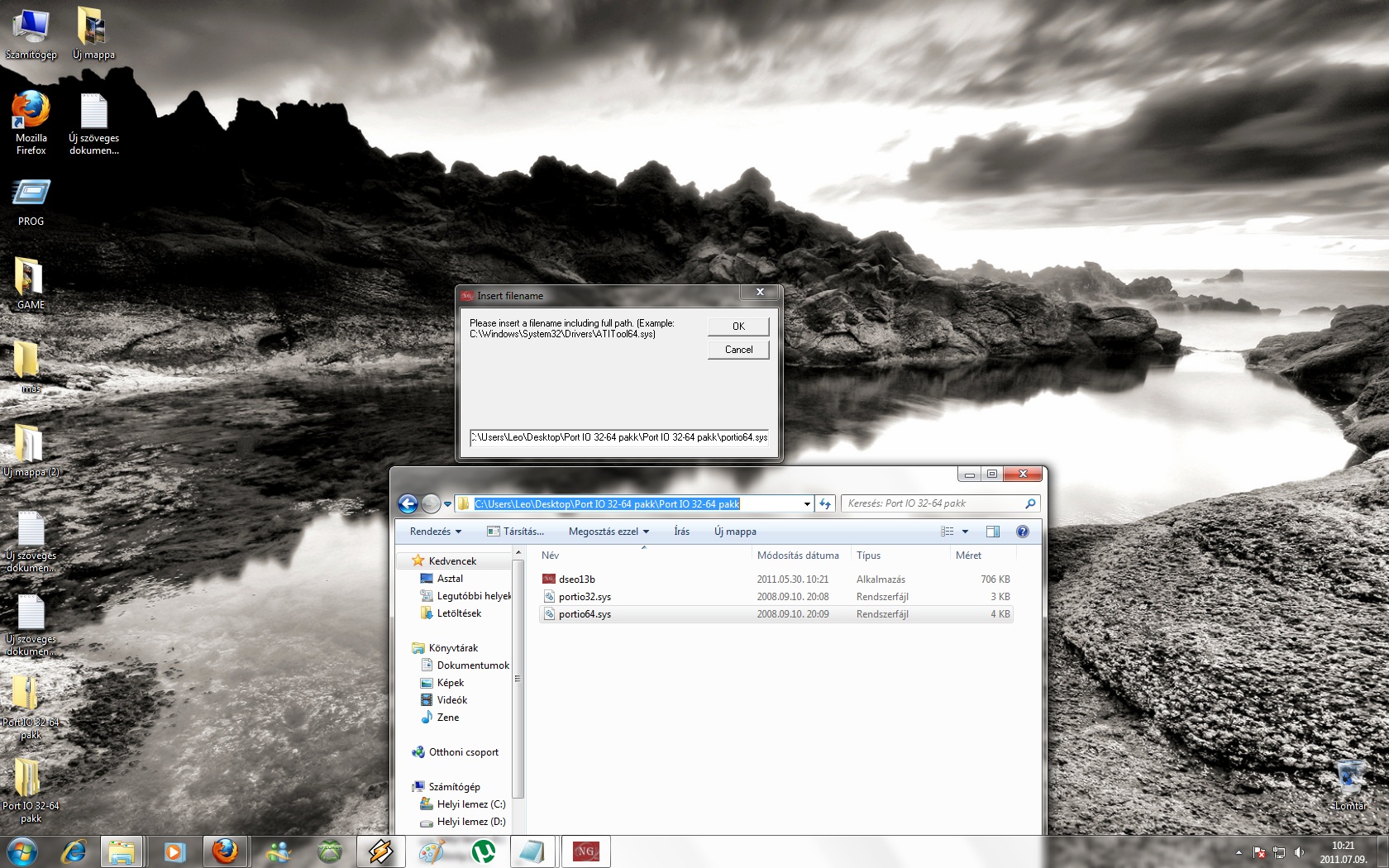Expand the Rendezés dropdown menu
This screenshot has height=868, width=1389.
coord(435,532)
